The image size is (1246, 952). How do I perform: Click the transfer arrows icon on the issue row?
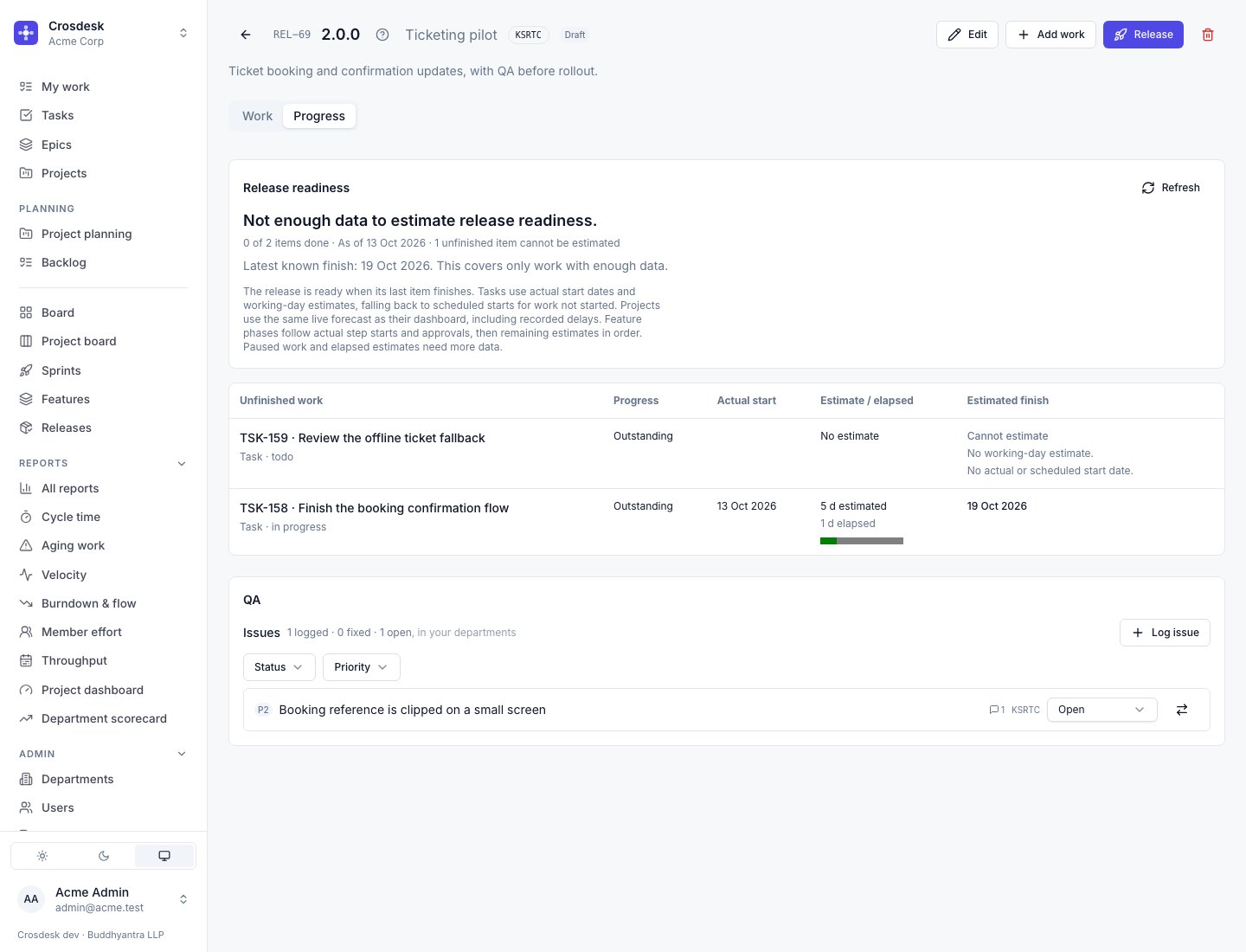(x=1182, y=710)
